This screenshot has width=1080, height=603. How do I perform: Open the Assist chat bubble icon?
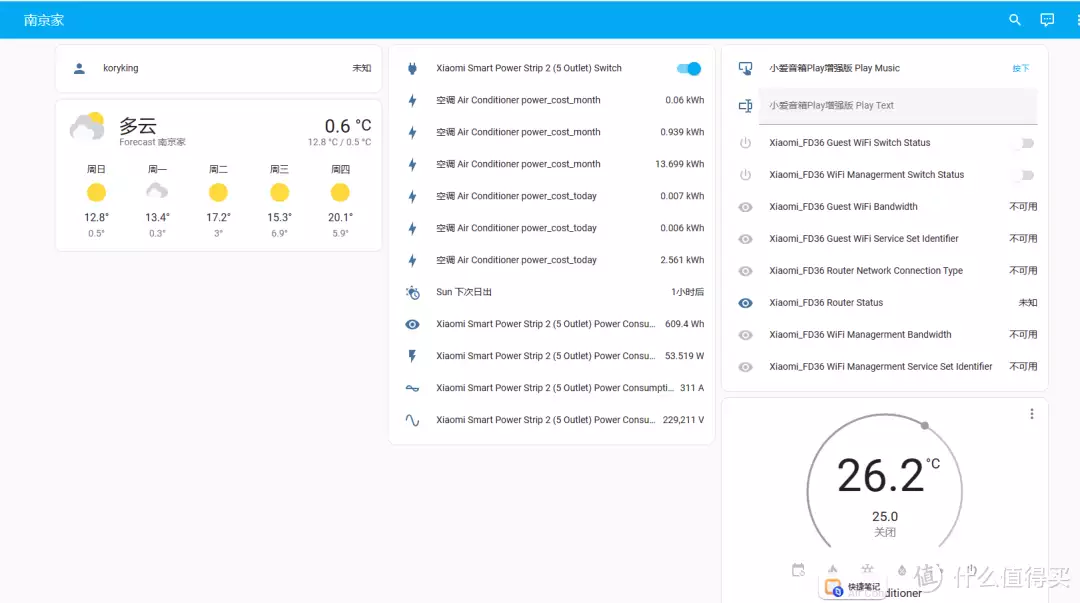point(1047,20)
